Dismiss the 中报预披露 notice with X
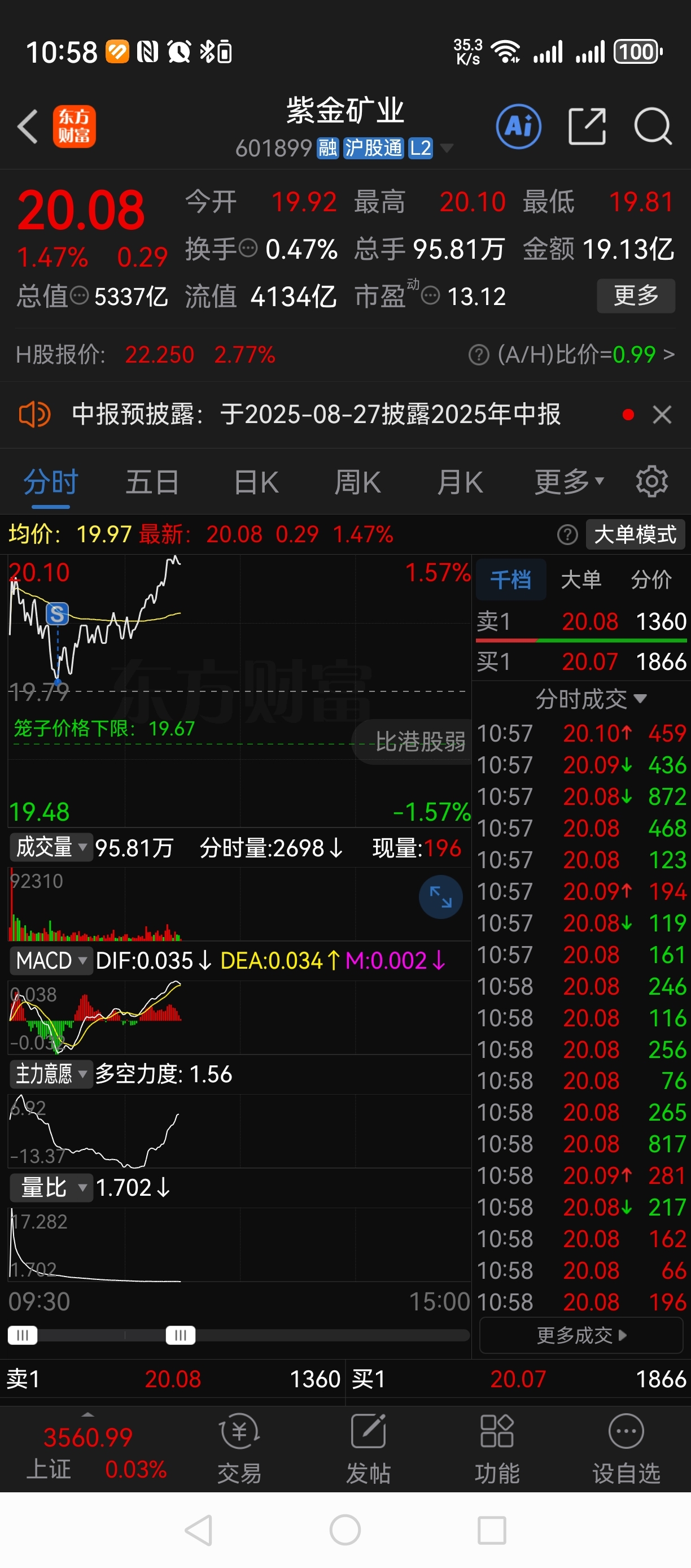691x1568 pixels. (662, 415)
